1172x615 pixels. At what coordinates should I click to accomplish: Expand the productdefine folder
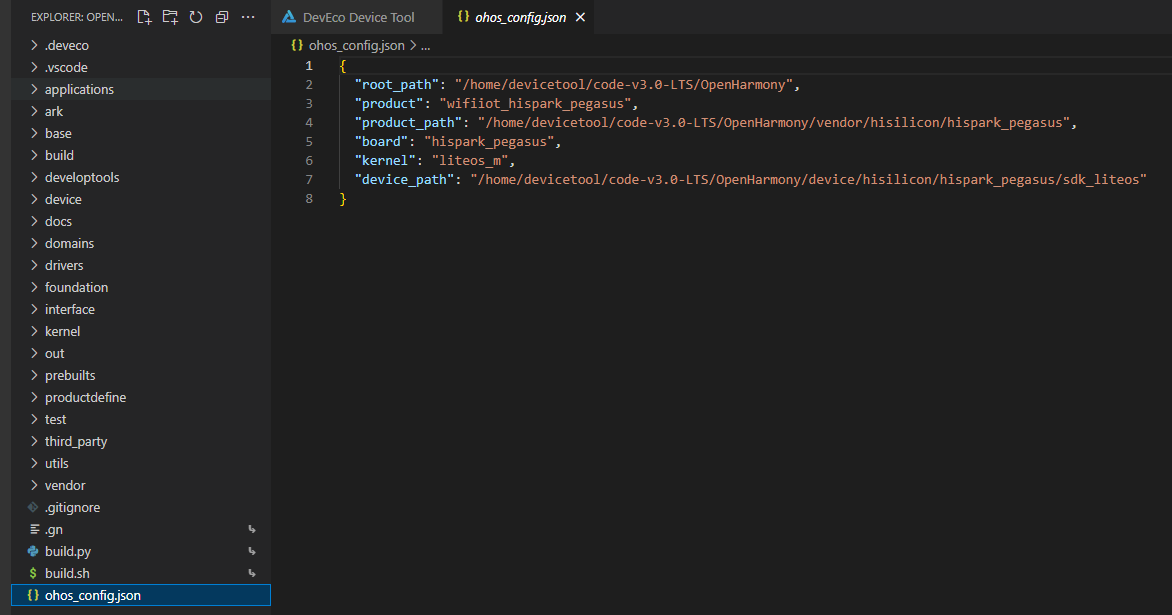coord(141,398)
